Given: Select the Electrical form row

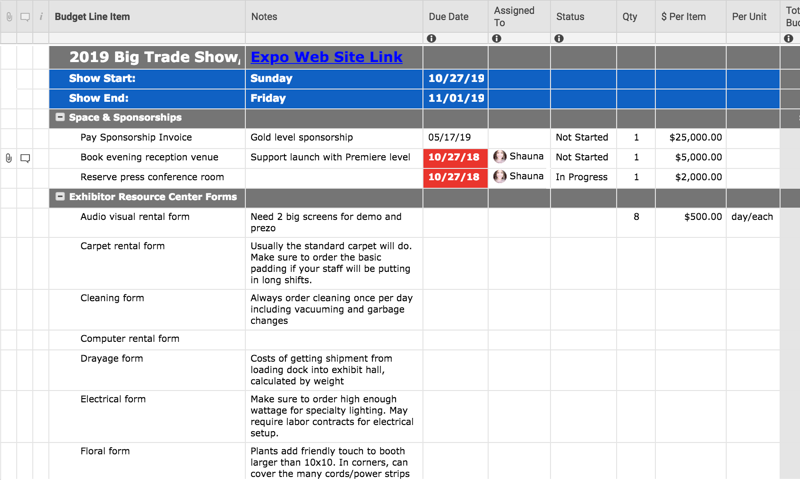Looking at the screenshot, I should [147, 416].
